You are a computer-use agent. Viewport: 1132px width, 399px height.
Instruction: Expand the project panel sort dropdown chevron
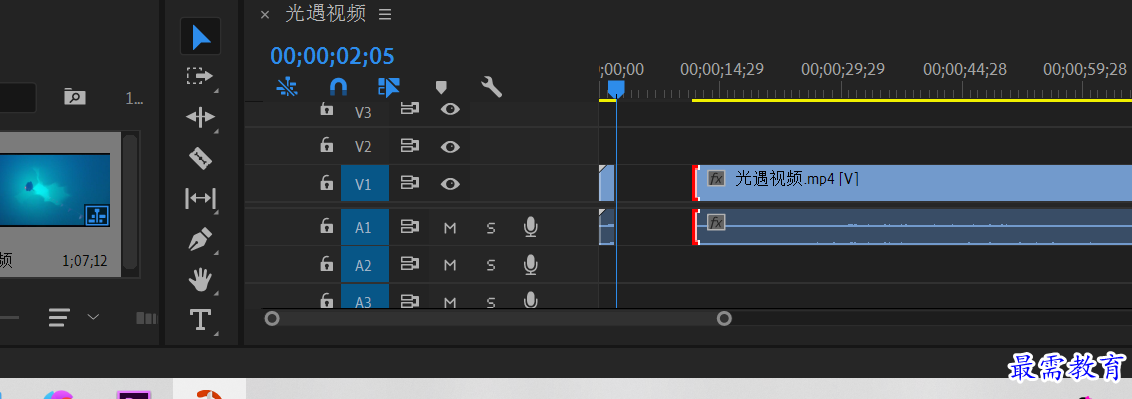[93, 317]
